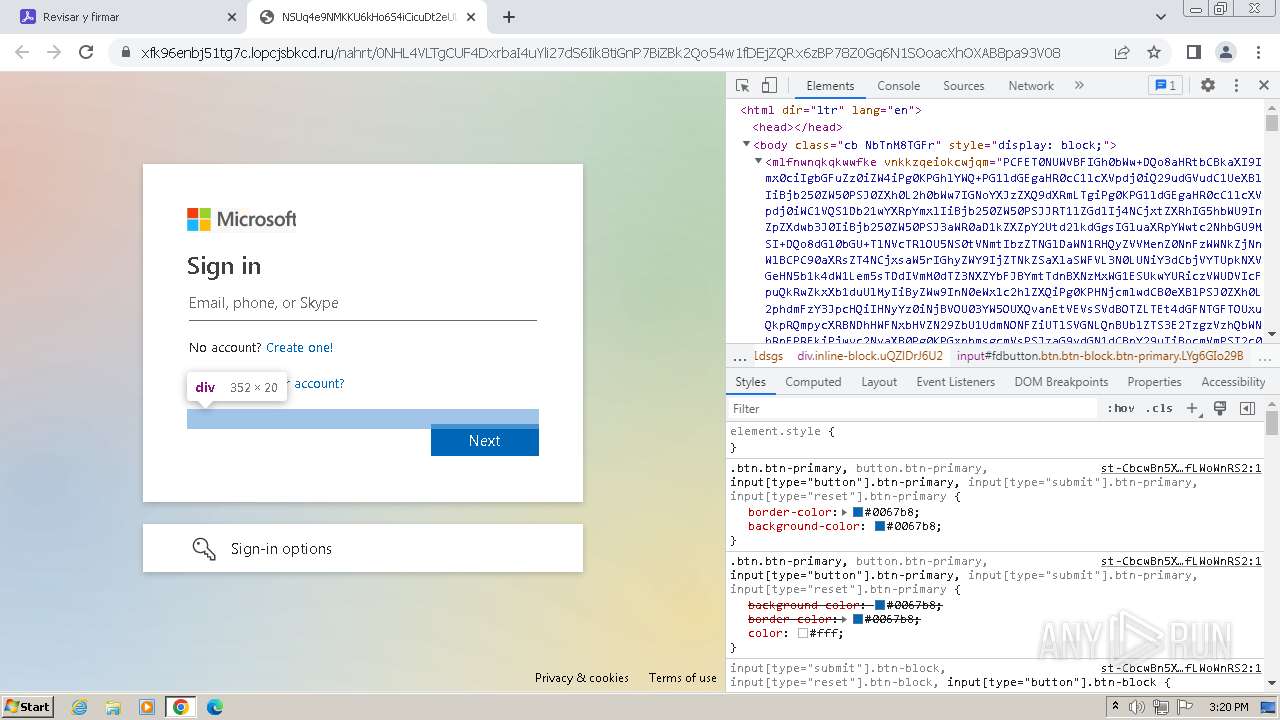The width and height of the screenshot is (1280, 720).
Task: Toggle the :hov element state panel
Action: (1121, 409)
